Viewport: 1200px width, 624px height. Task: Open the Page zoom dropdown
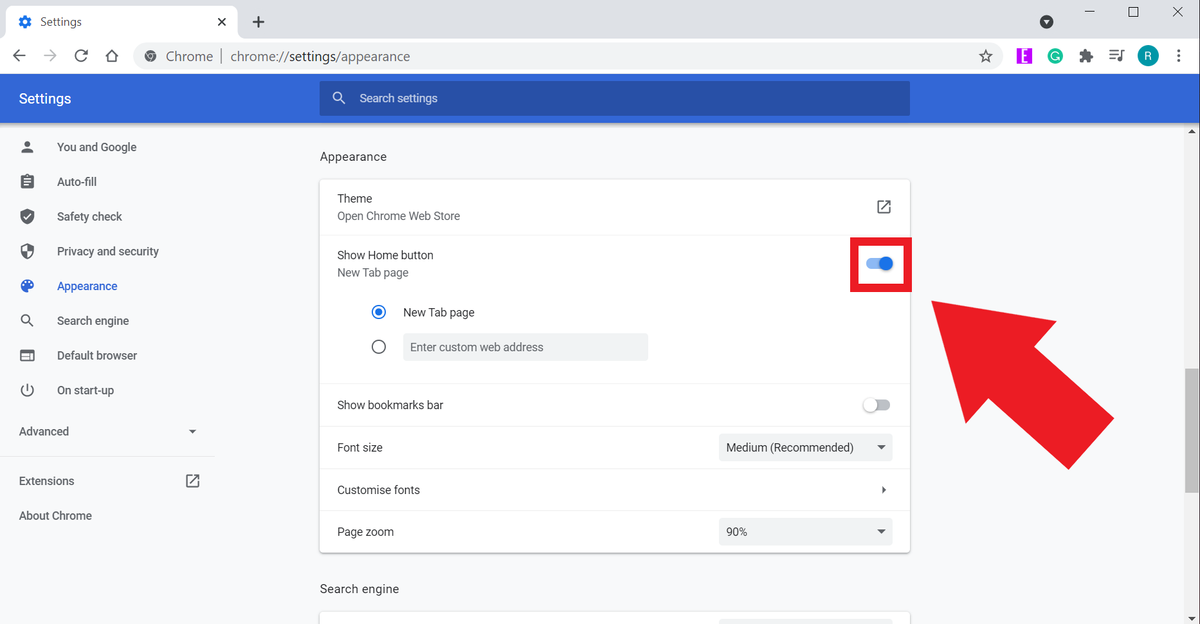tap(805, 531)
